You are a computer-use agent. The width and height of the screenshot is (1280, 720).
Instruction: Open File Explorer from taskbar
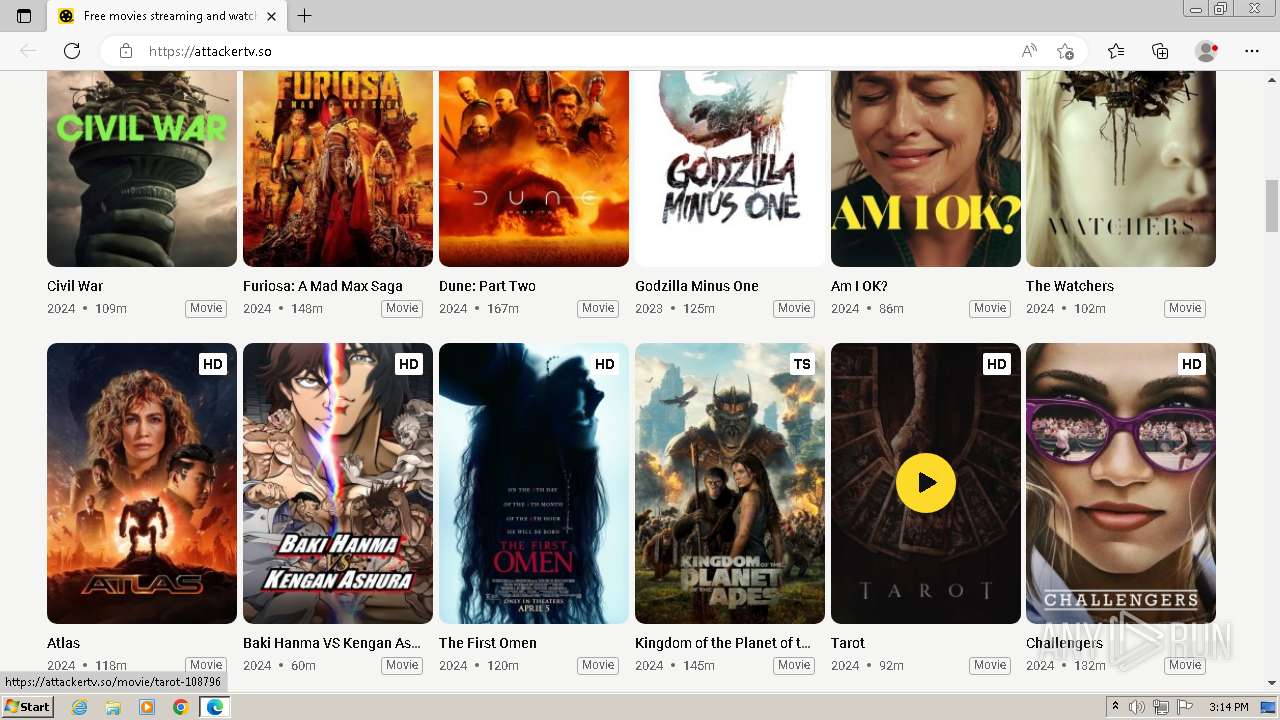click(113, 707)
